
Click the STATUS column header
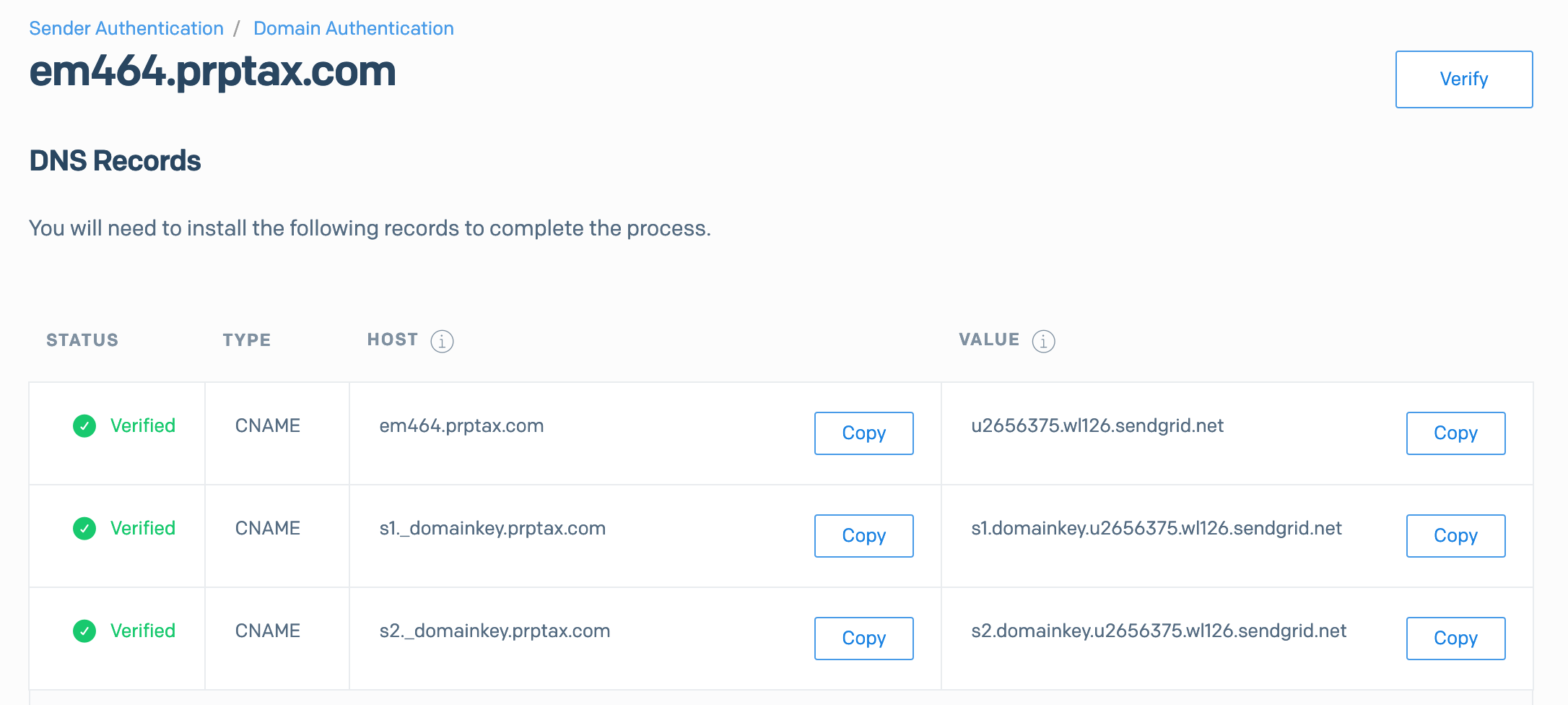tap(82, 340)
